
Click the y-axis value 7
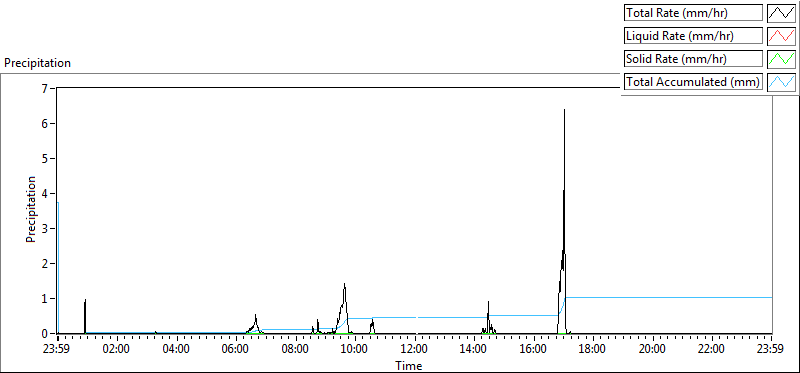pyautogui.click(x=44, y=88)
